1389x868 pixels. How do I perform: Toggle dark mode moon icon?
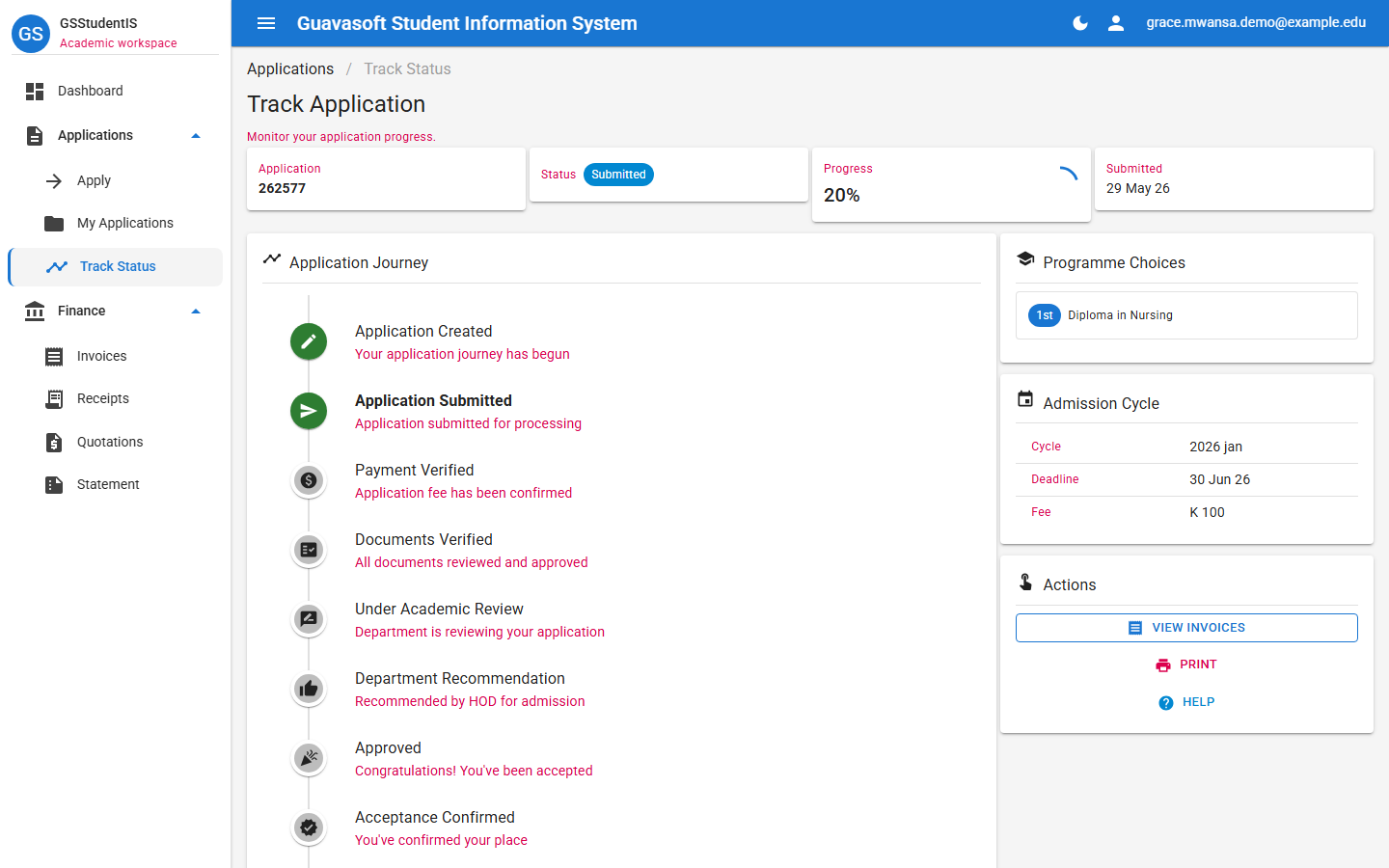tap(1080, 23)
